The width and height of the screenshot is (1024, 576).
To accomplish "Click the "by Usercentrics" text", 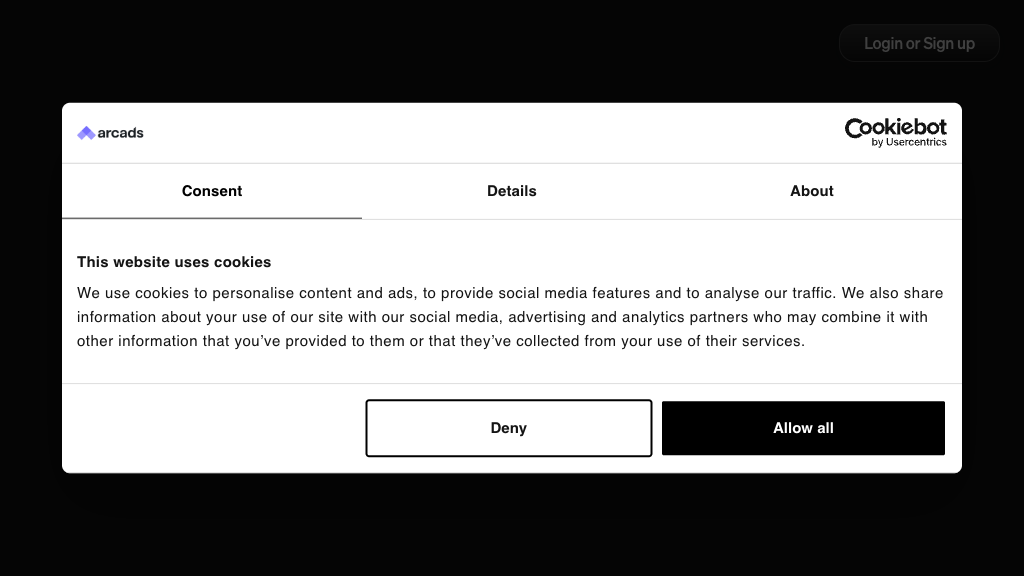I will 909,143.
